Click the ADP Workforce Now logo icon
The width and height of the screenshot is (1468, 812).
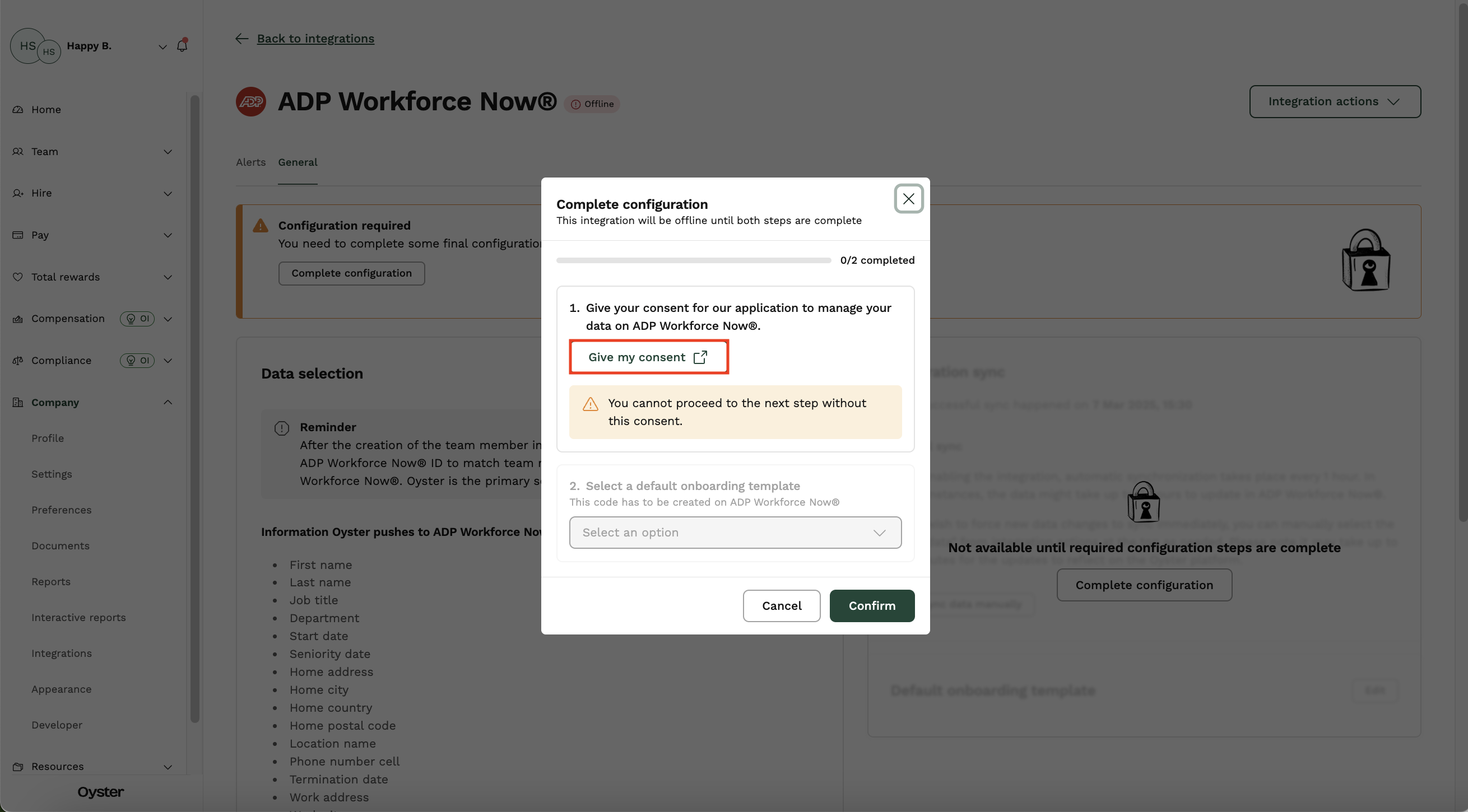coord(251,101)
